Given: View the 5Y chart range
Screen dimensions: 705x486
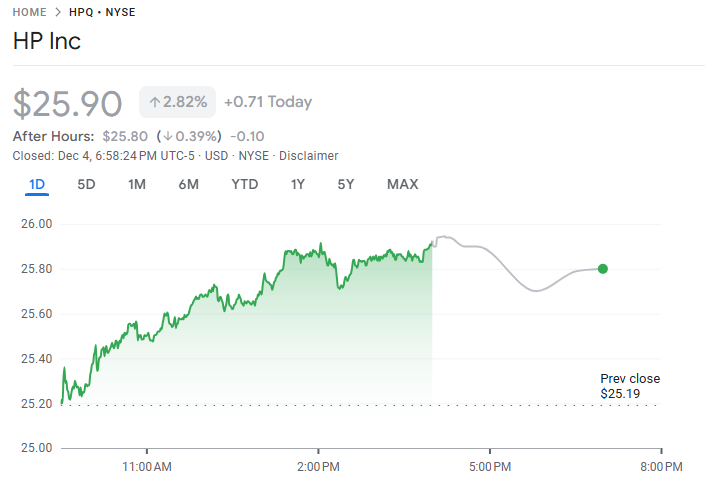Looking at the screenshot, I should [x=346, y=184].
